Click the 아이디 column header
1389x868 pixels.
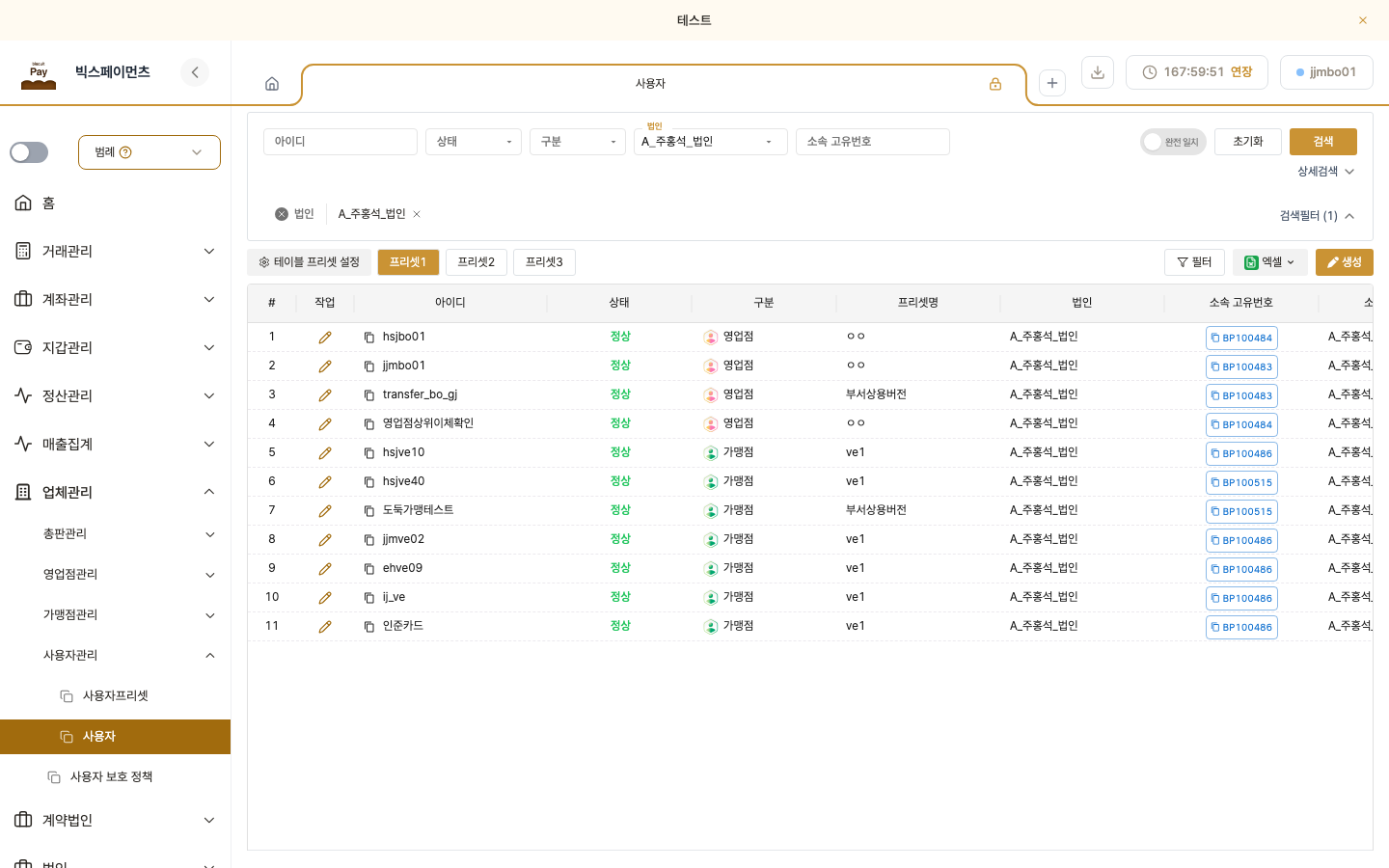click(x=450, y=303)
